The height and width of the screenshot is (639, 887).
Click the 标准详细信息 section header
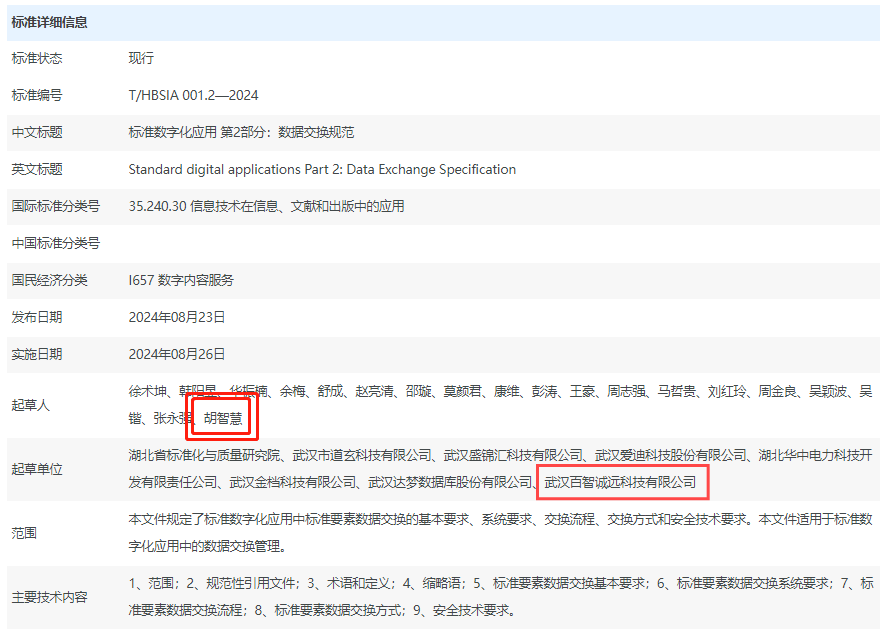point(50,22)
